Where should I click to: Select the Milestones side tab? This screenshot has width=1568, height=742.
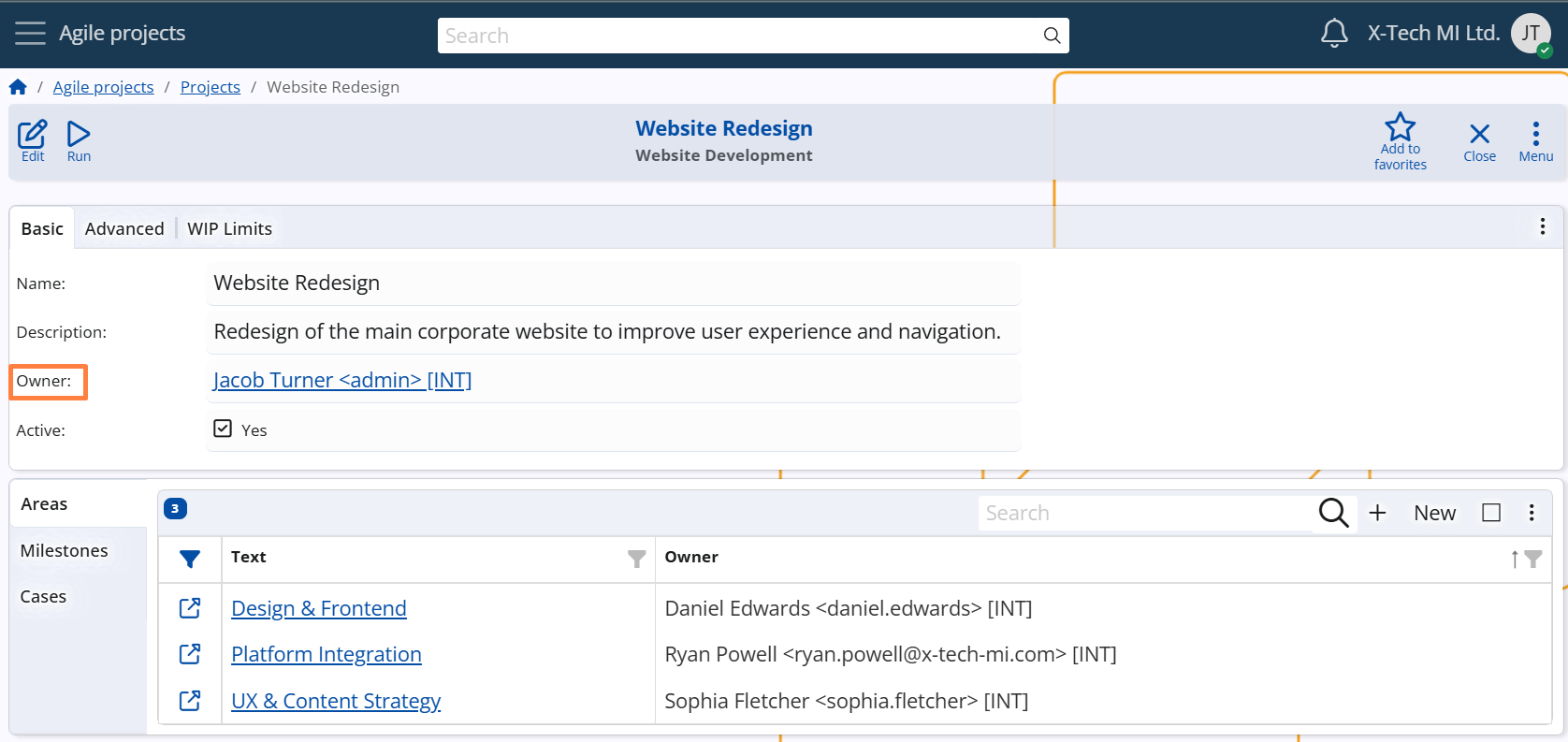65,551
